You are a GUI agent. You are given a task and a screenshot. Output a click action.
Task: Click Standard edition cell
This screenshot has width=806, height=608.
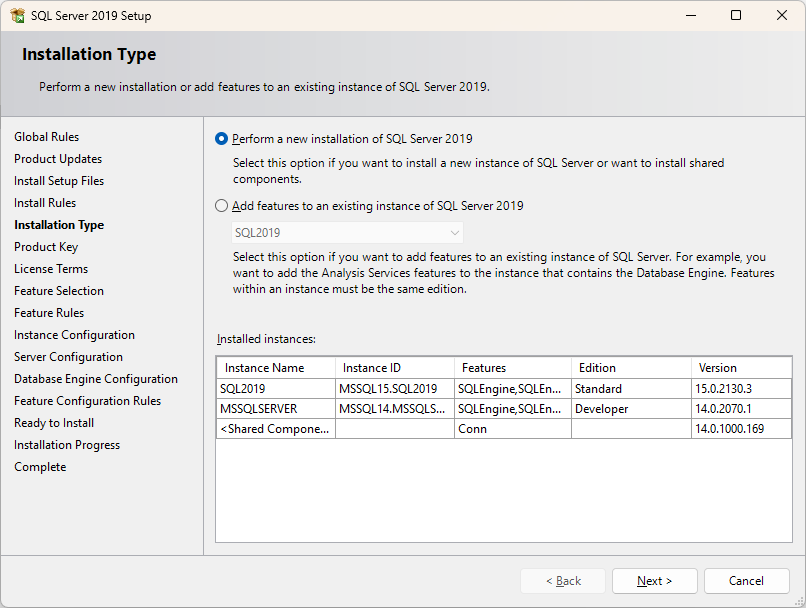point(631,389)
